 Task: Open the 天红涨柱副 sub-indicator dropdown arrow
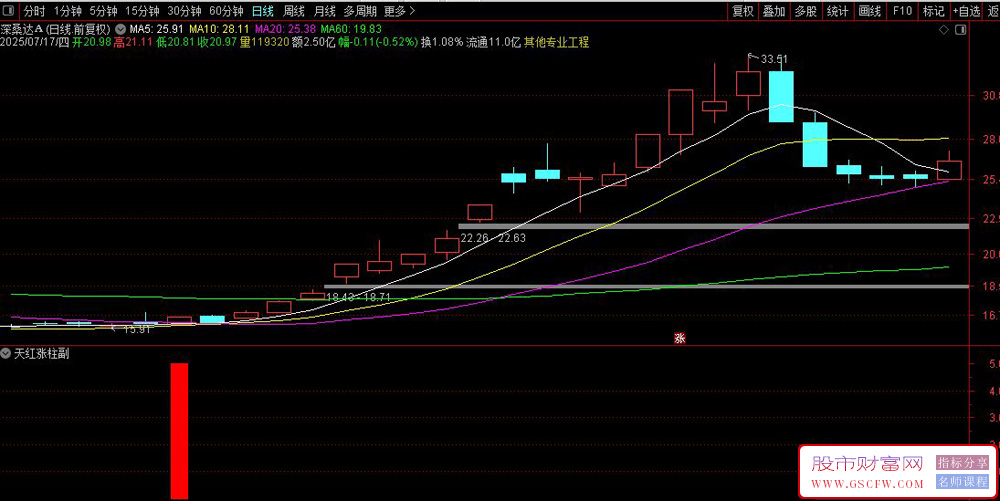point(6,353)
